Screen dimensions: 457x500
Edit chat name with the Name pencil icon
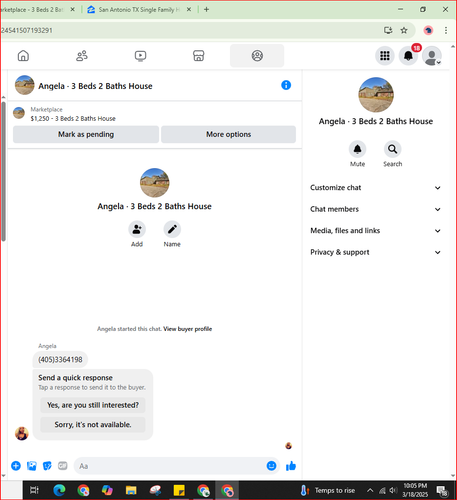click(172, 229)
